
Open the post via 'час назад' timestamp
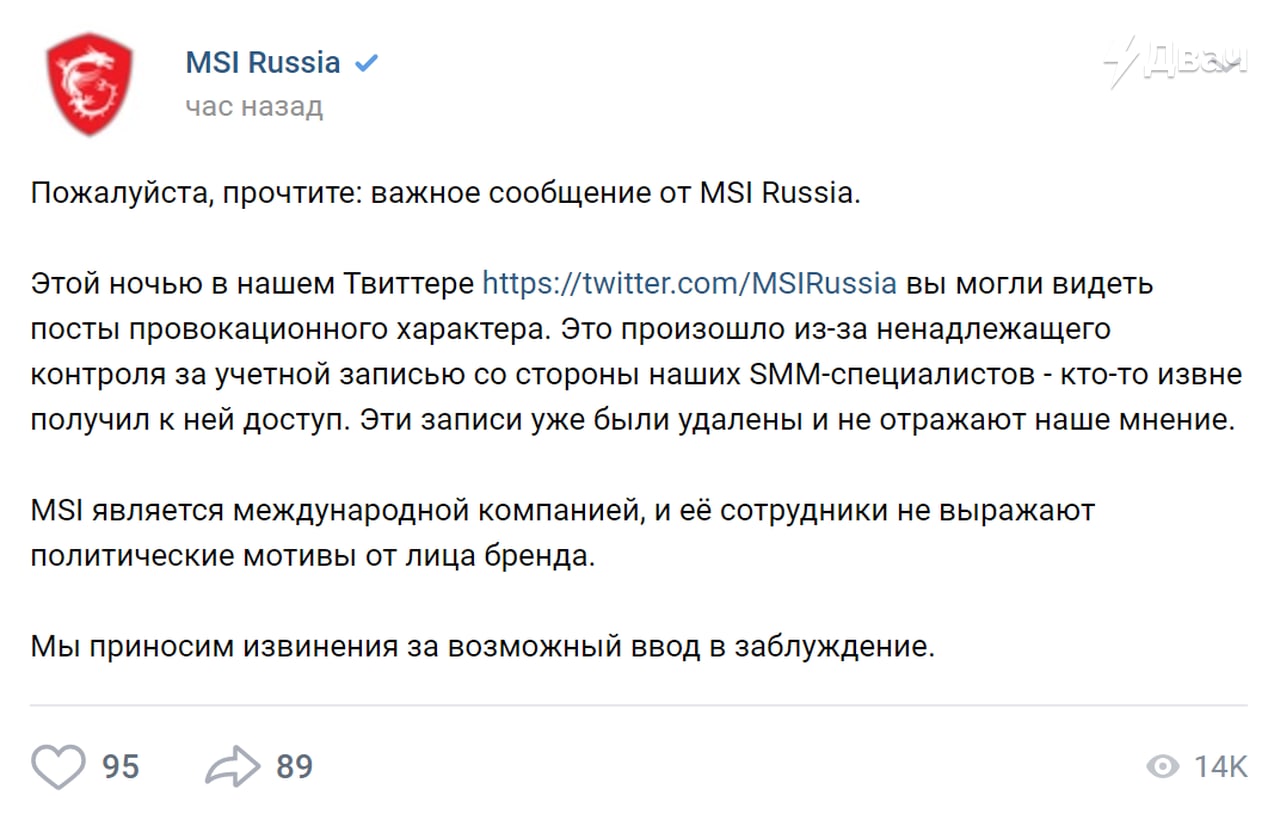(254, 106)
